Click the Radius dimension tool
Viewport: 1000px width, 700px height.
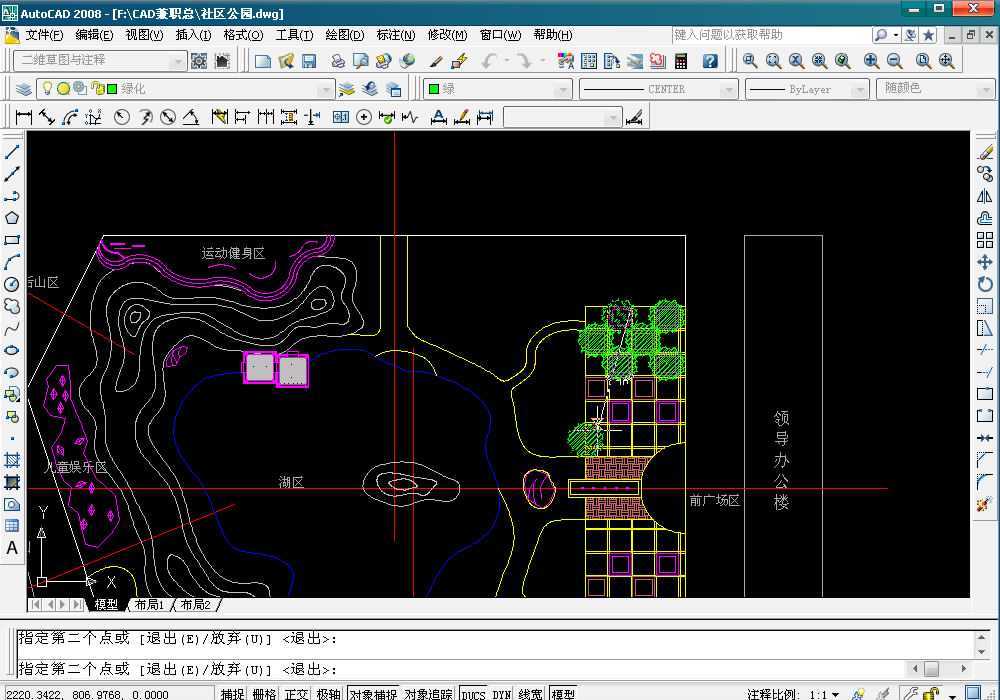(122, 117)
